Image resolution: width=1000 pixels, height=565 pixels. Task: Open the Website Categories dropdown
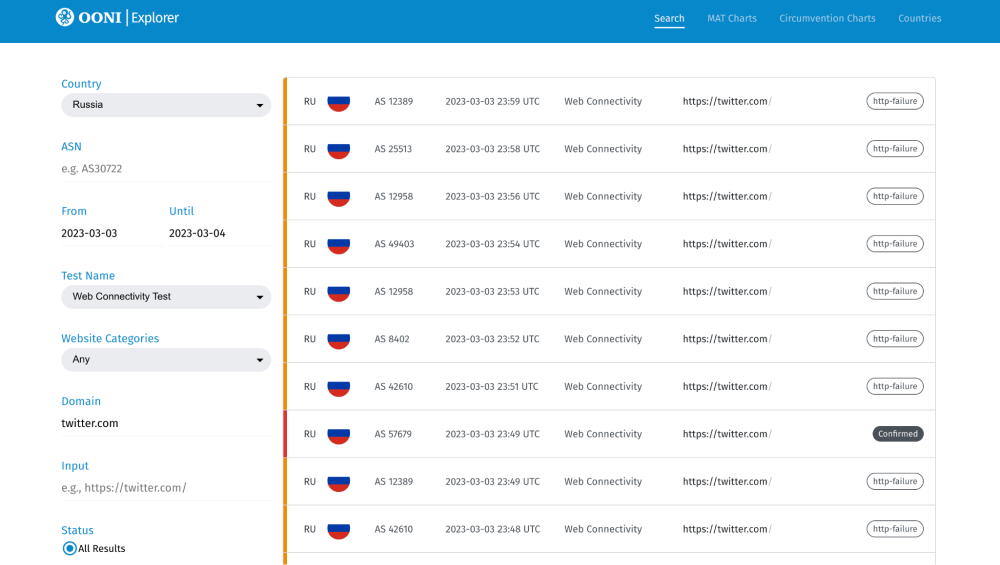[x=165, y=360]
